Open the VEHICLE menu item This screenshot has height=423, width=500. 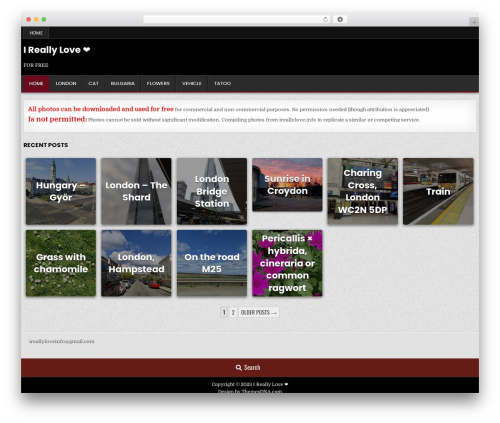click(192, 83)
